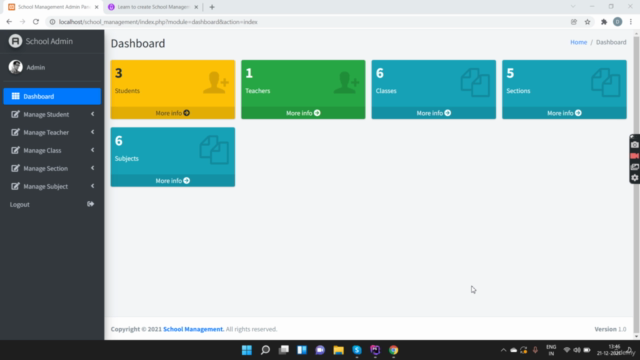Click the Teachers card user-plus icon
Screen dimensions: 640x360
(346, 83)
